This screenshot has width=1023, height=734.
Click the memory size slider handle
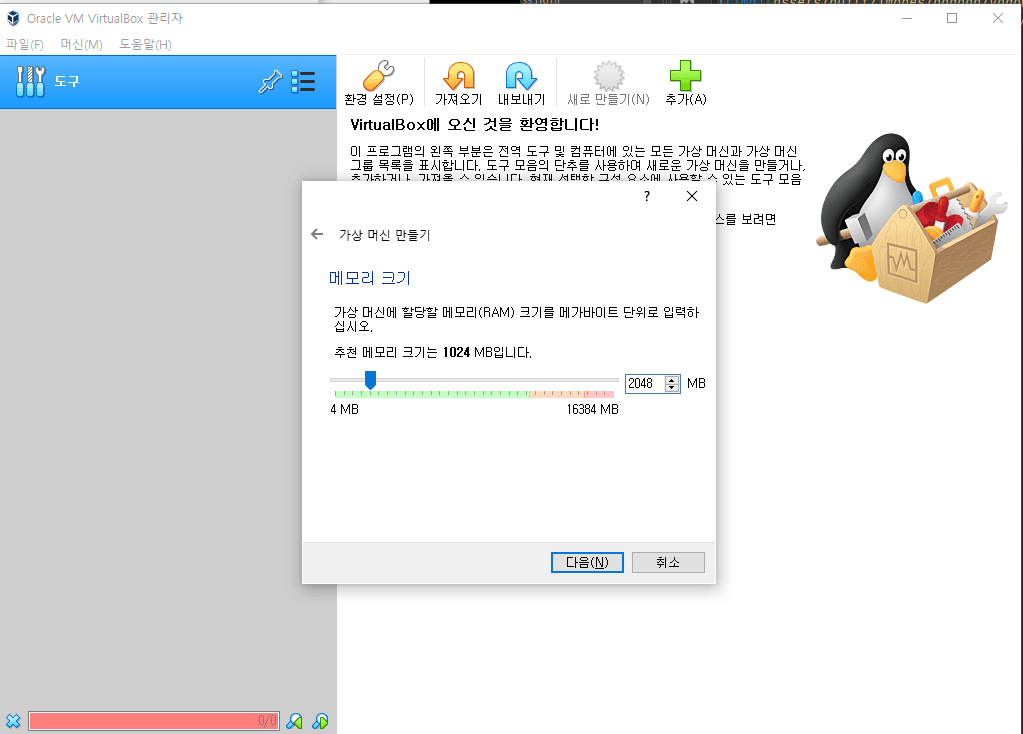[370, 380]
